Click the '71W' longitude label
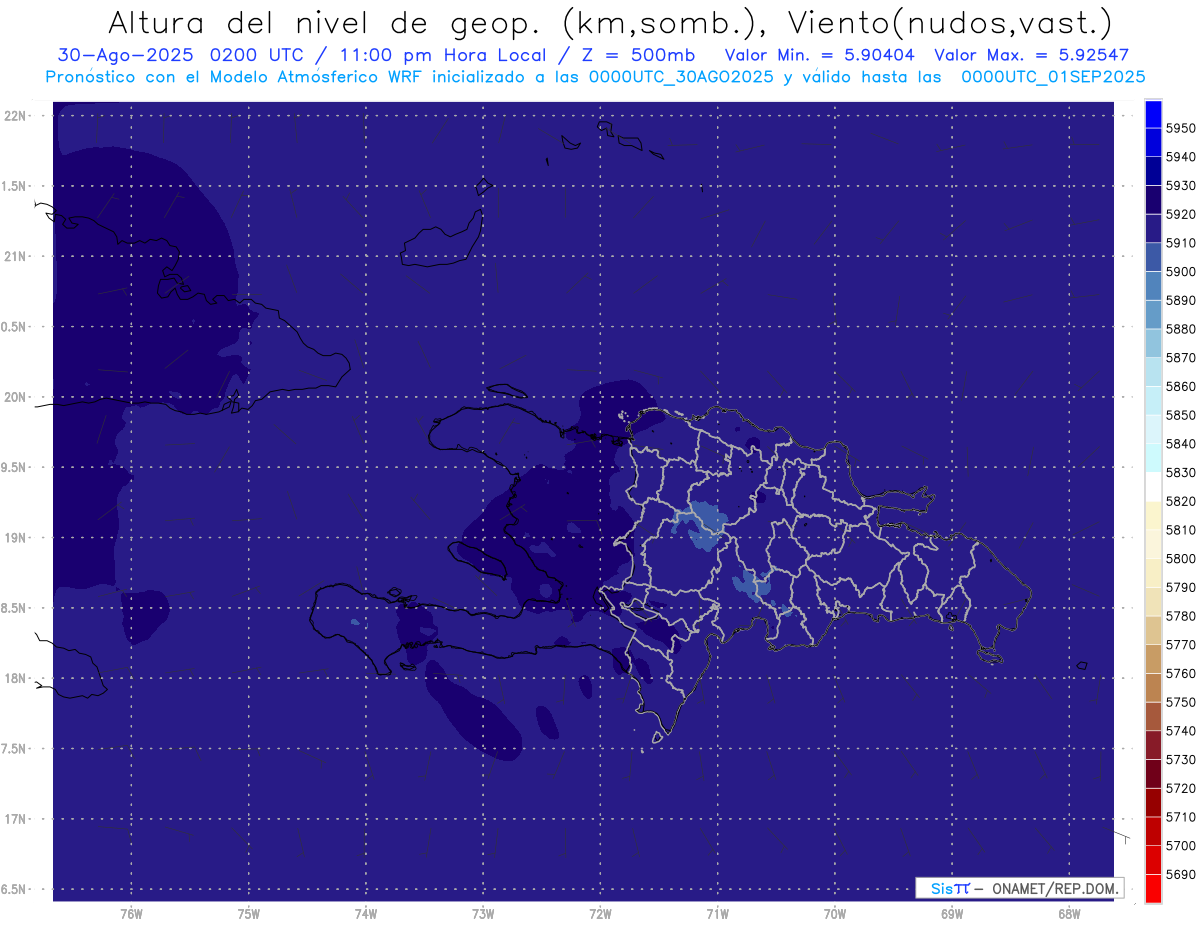Image resolution: width=1200 pixels, height=927 pixels. (717, 914)
